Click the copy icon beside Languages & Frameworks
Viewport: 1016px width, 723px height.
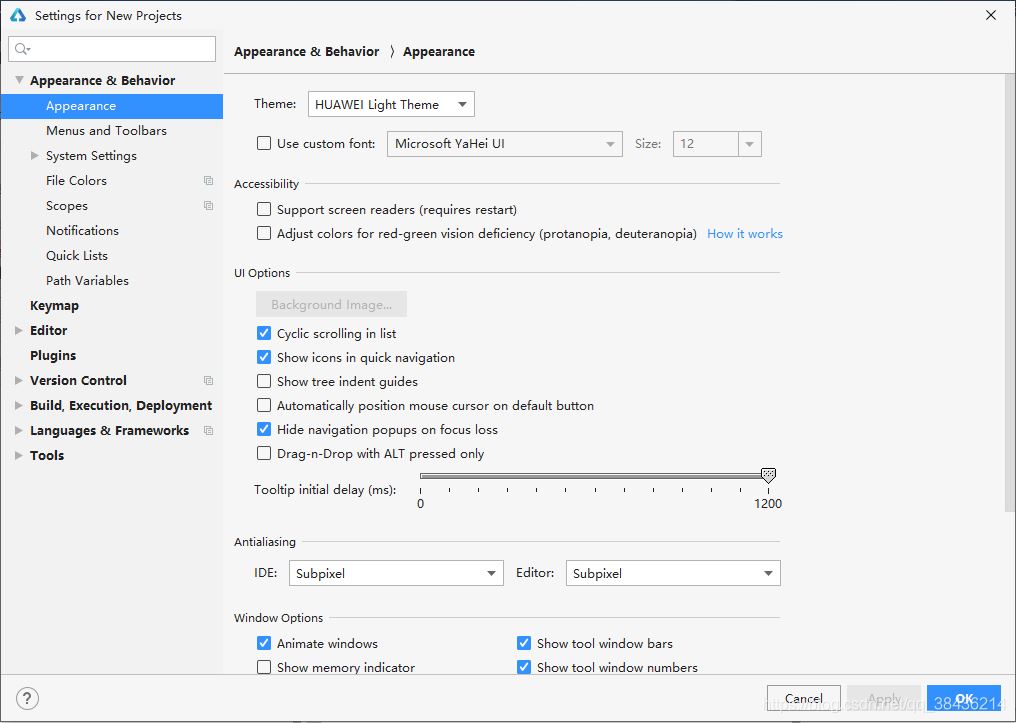point(208,431)
